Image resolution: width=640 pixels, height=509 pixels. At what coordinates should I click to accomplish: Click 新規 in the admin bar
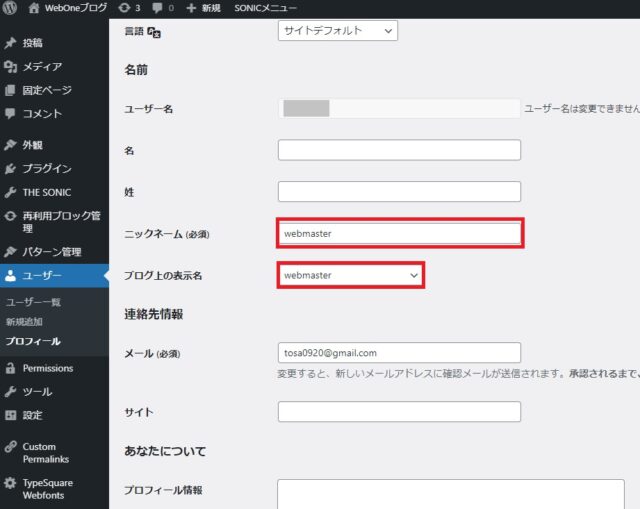click(x=211, y=8)
